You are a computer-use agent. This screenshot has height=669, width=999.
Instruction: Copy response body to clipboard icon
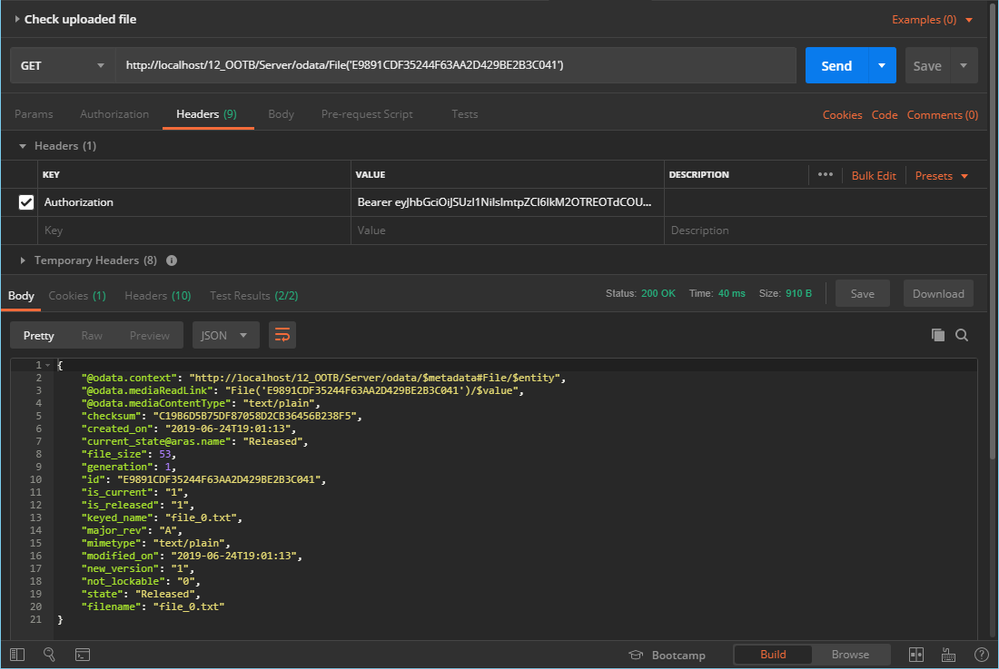tap(937, 335)
